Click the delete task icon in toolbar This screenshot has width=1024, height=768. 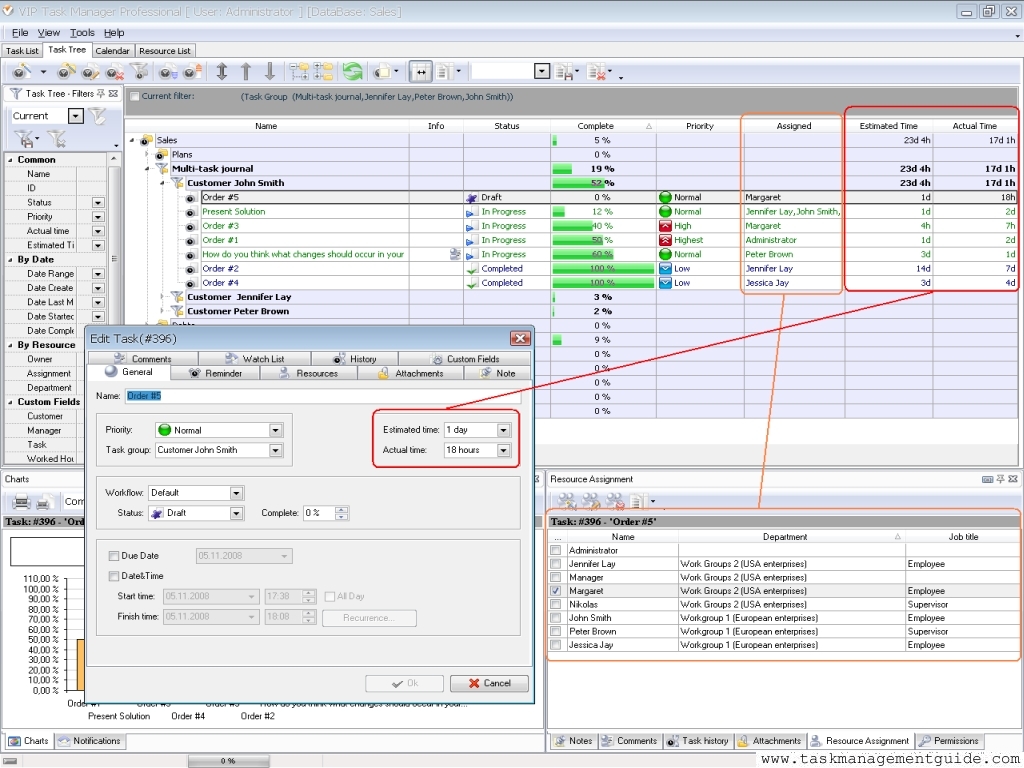115,71
